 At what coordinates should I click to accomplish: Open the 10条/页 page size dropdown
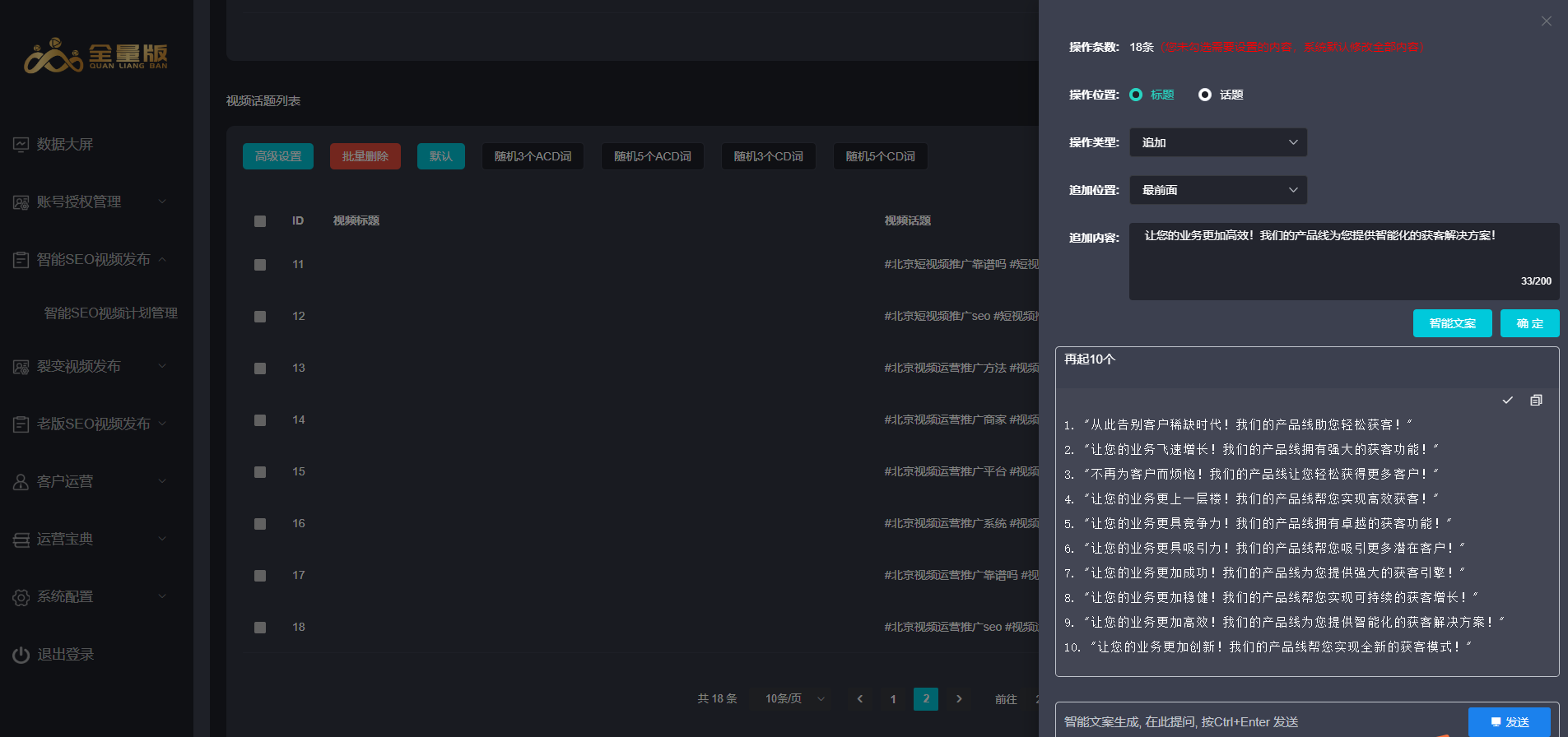click(x=795, y=699)
